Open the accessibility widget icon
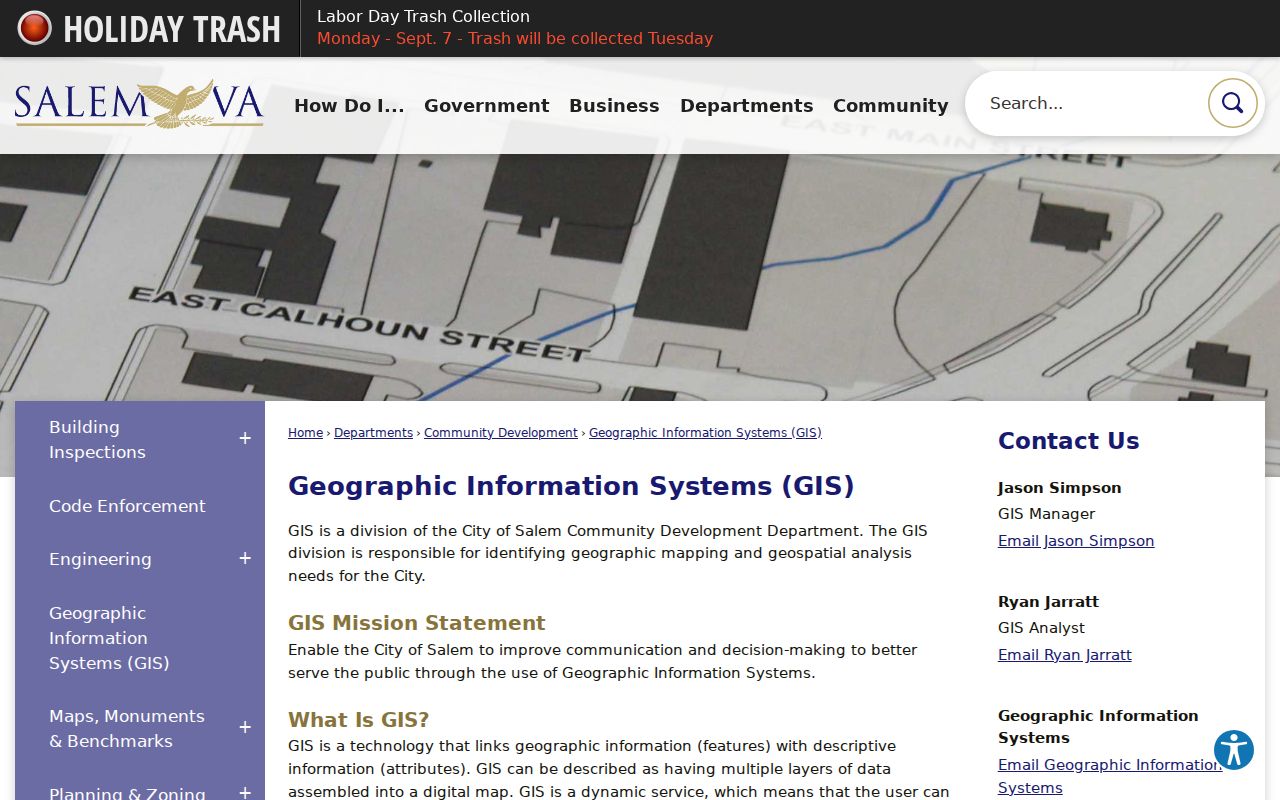 [1234, 750]
